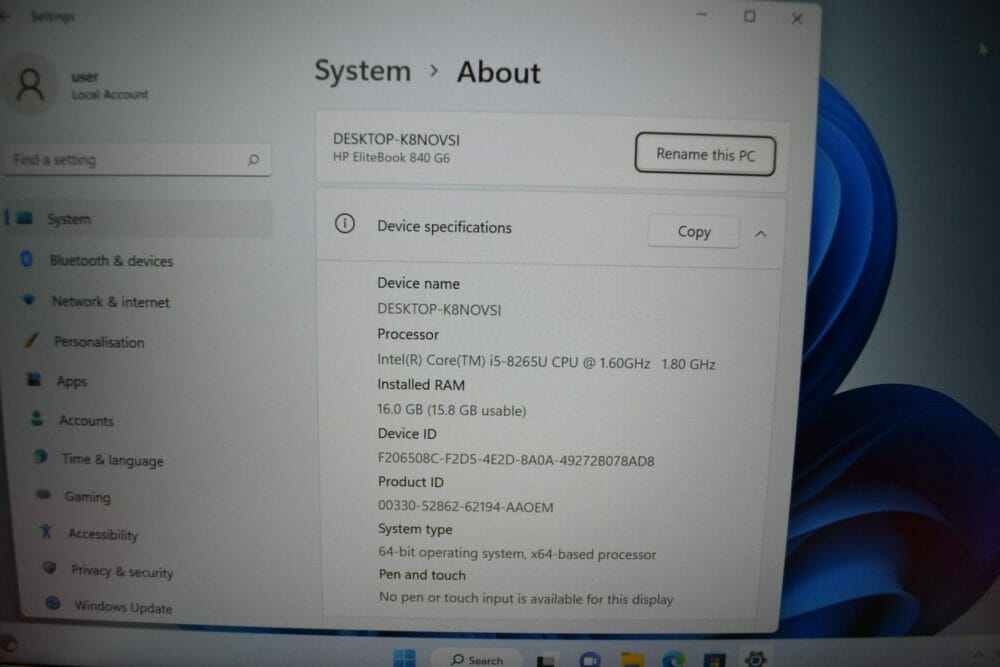The width and height of the screenshot is (1000, 667).
Task: Open the Windows Start button
Action: click(x=404, y=658)
